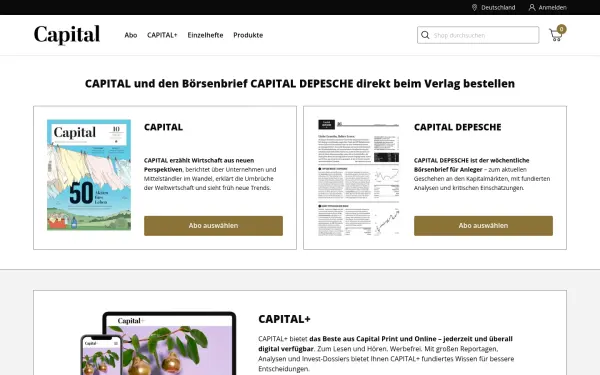Click the cart item count badge
600x375 pixels.
click(561, 29)
